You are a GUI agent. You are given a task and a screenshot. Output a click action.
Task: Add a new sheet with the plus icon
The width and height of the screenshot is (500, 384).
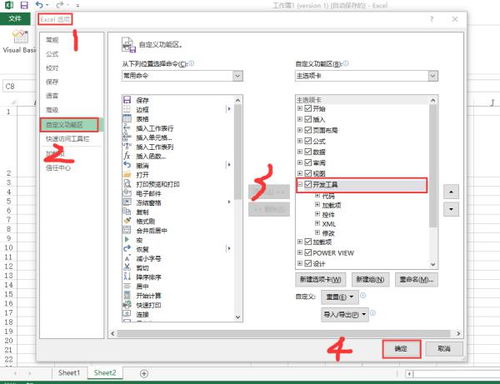click(x=144, y=373)
